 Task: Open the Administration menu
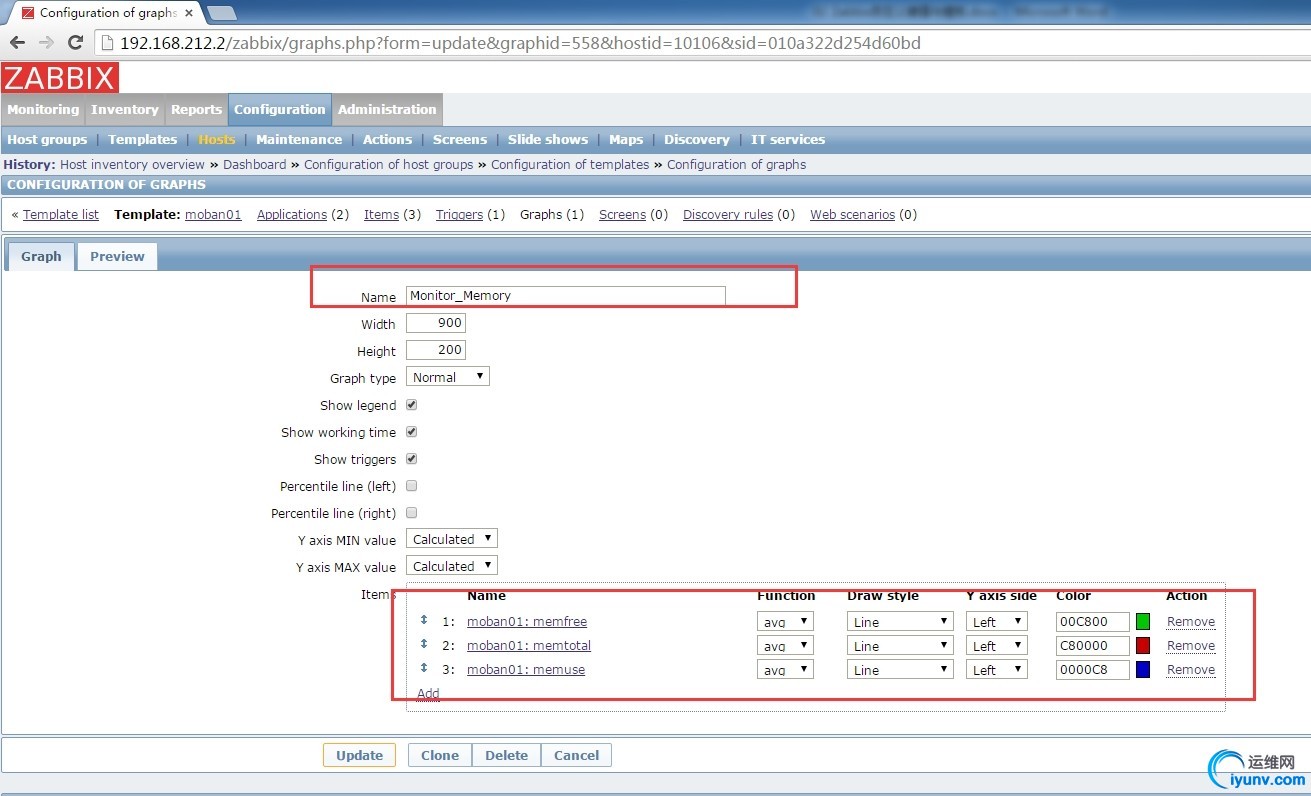pyautogui.click(x=387, y=110)
